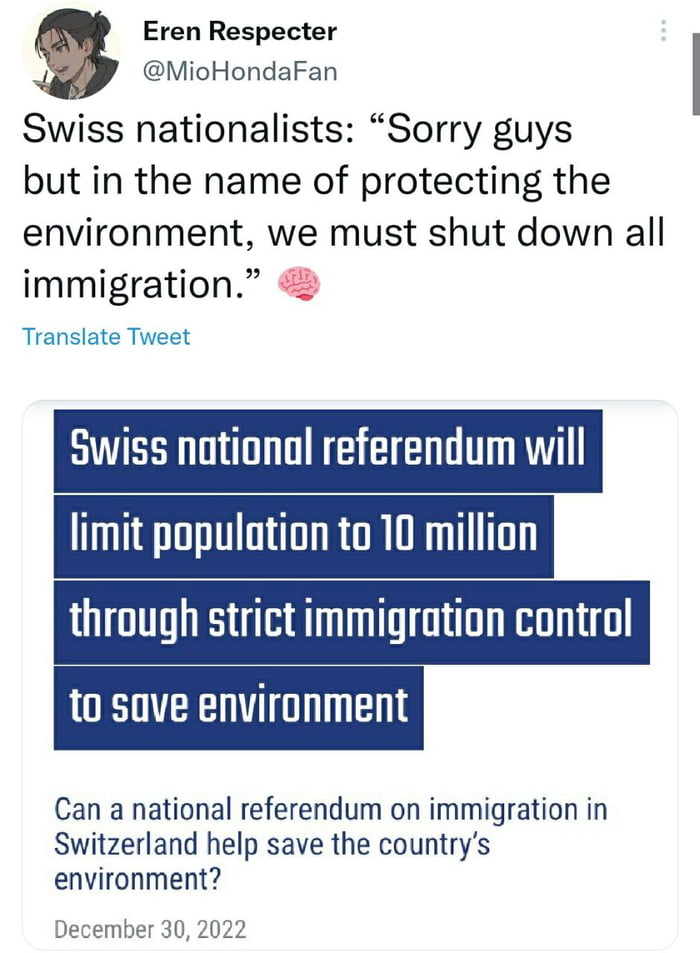Click the tweet line "but in the name of protecting the"
The height and width of the screenshot is (953, 700).
tap(315, 183)
